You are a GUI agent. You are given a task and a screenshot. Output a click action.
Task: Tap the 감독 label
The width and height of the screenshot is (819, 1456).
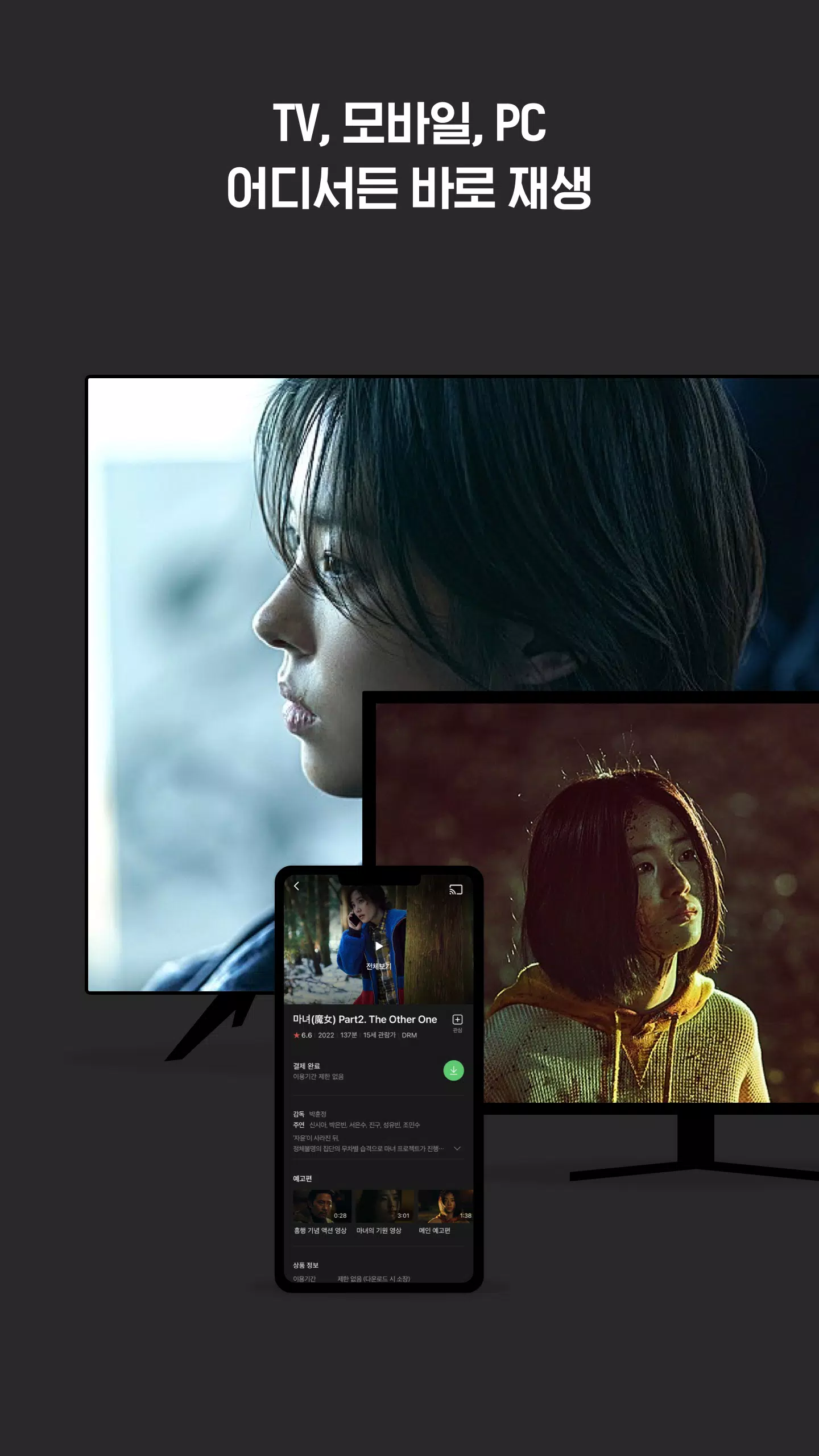pyautogui.click(x=299, y=1114)
